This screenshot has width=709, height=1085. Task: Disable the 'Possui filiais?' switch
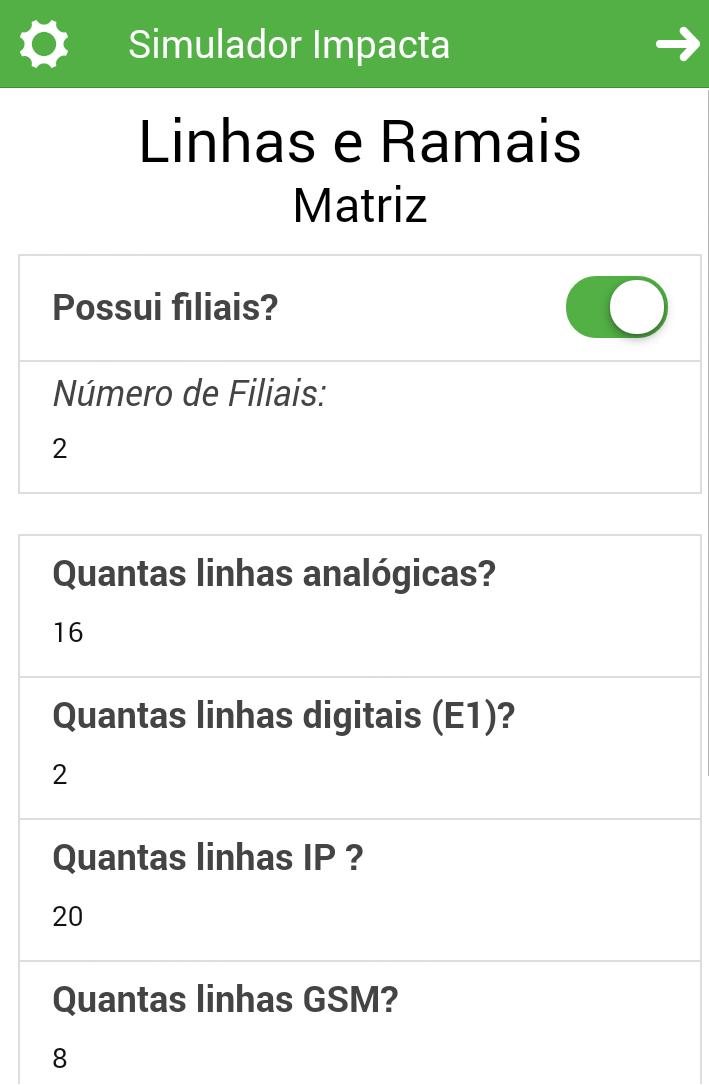(x=617, y=307)
